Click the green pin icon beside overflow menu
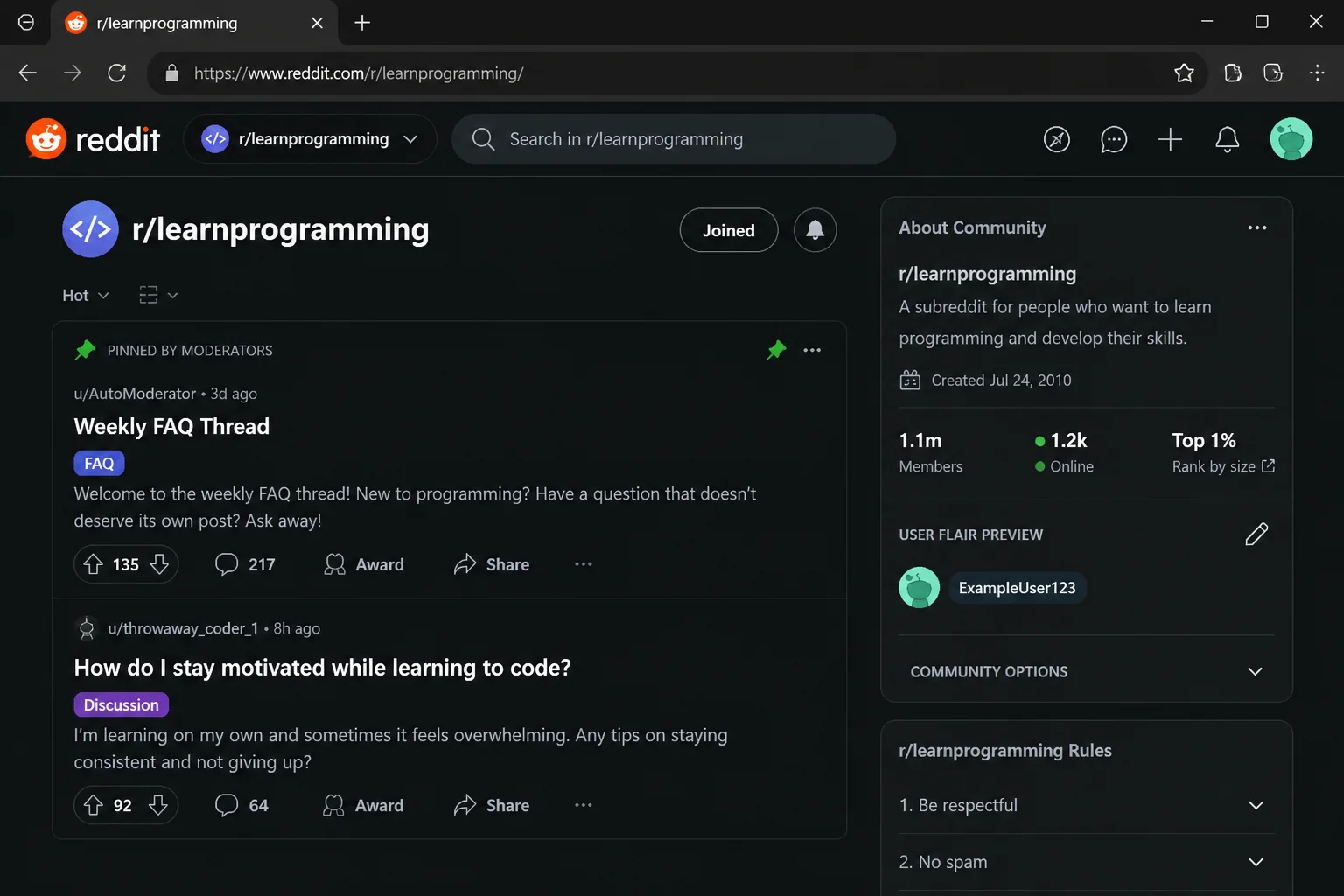This screenshot has width=1344, height=896. (x=776, y=350)
